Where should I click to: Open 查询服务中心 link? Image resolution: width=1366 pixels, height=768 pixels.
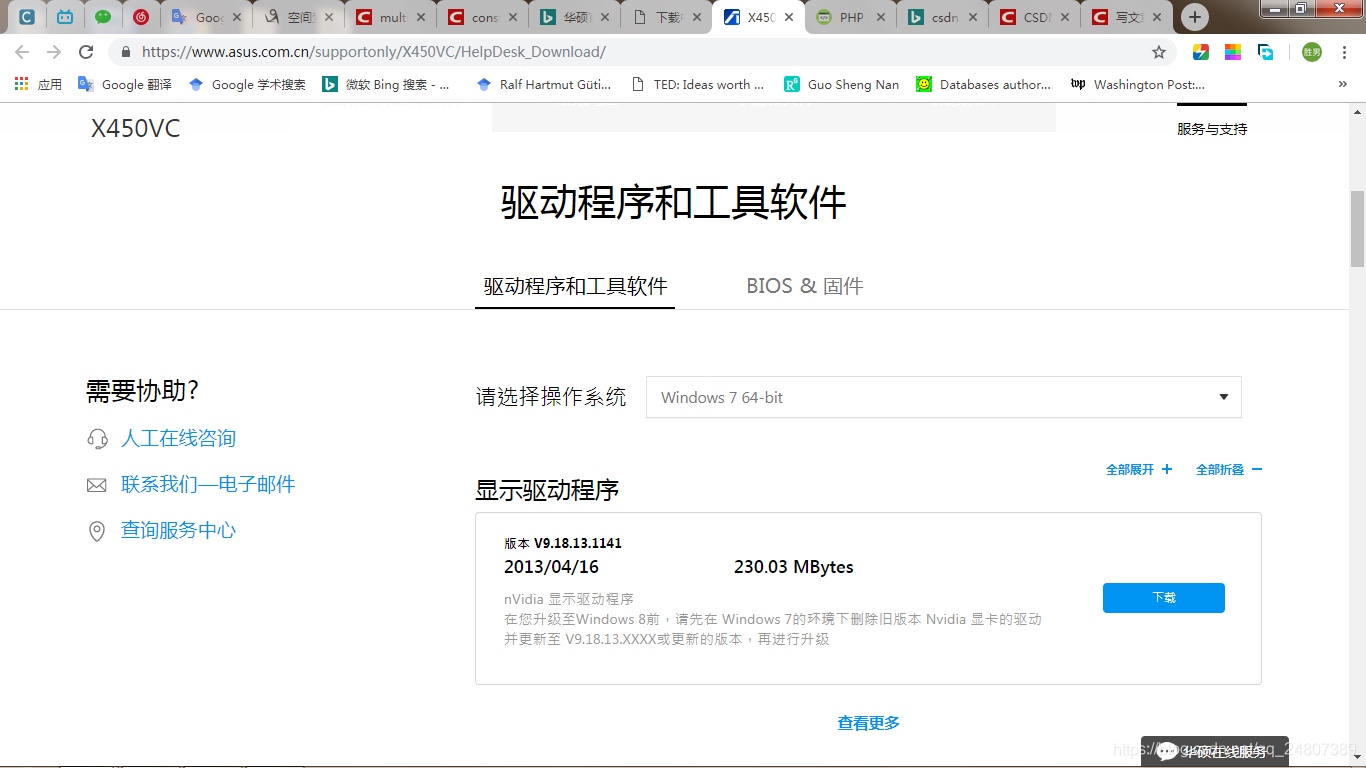coord(178,530)
